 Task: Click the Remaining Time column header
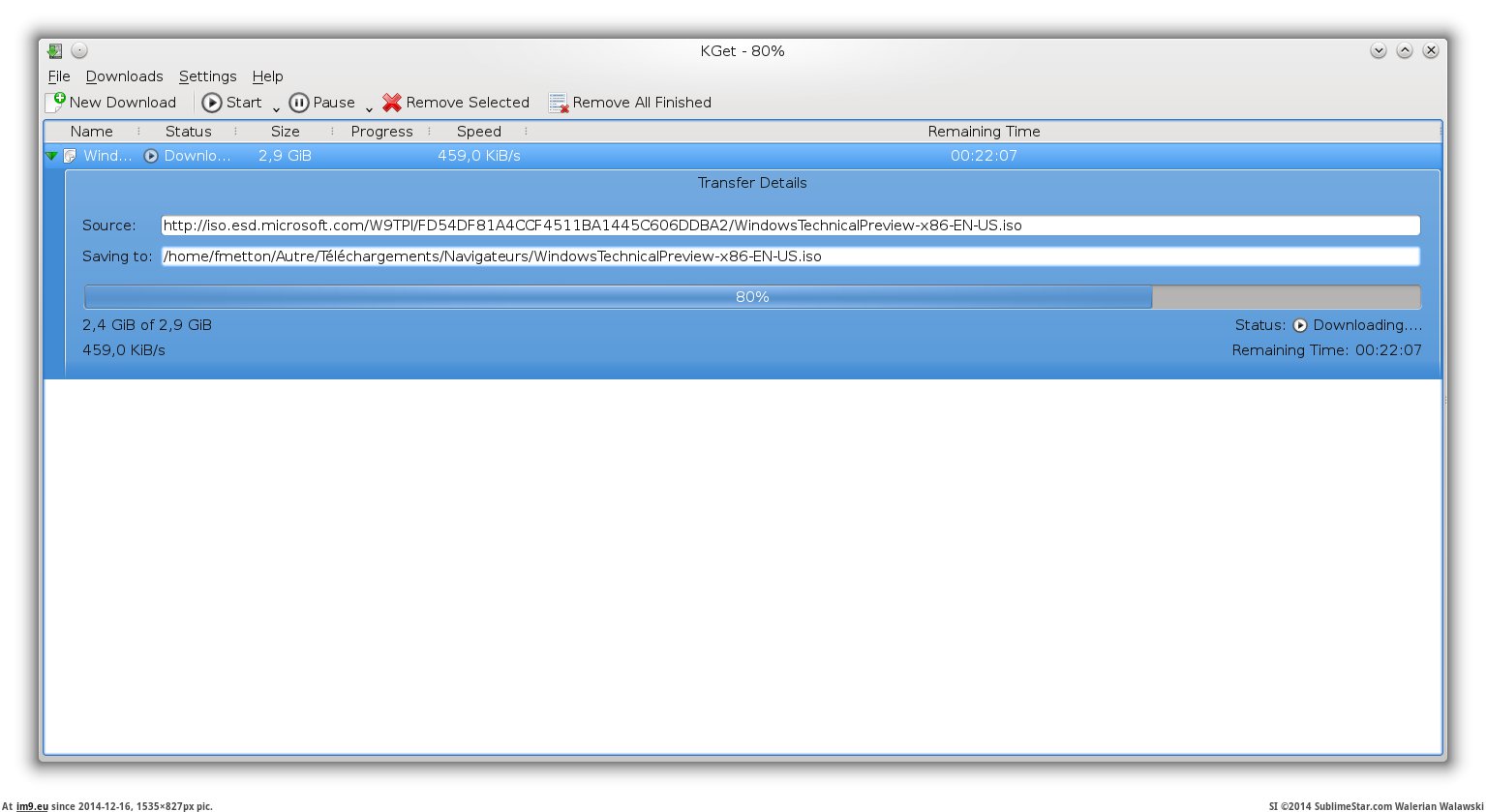(984, 132)
